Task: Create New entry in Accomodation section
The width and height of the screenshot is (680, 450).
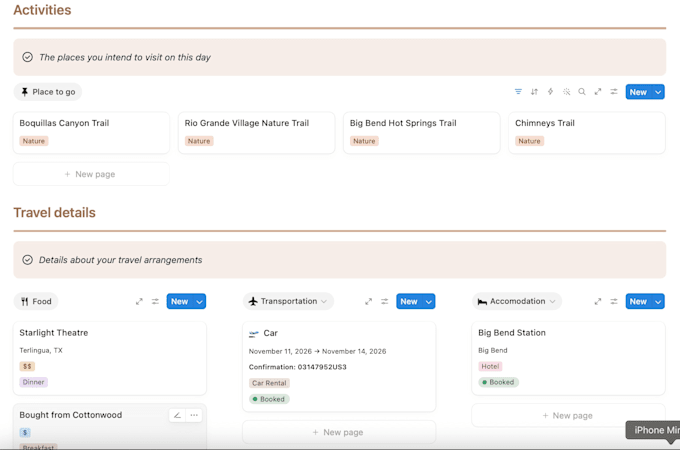Action: pos(638,301)
